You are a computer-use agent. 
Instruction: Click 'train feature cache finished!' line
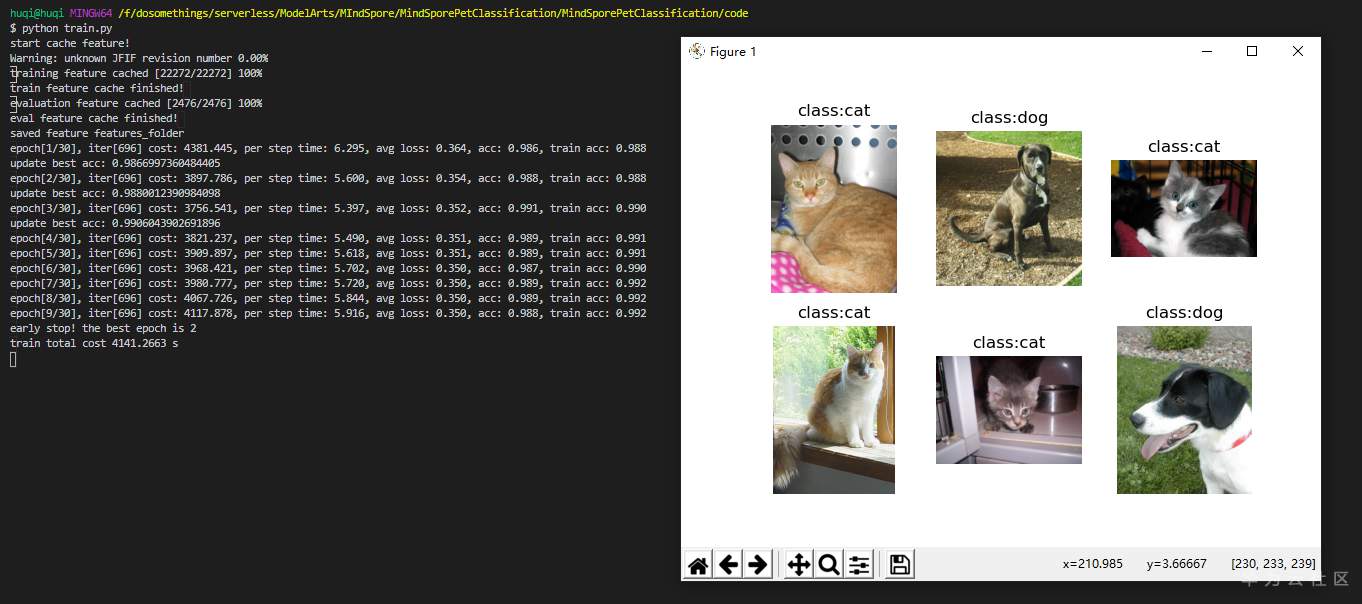97,88
